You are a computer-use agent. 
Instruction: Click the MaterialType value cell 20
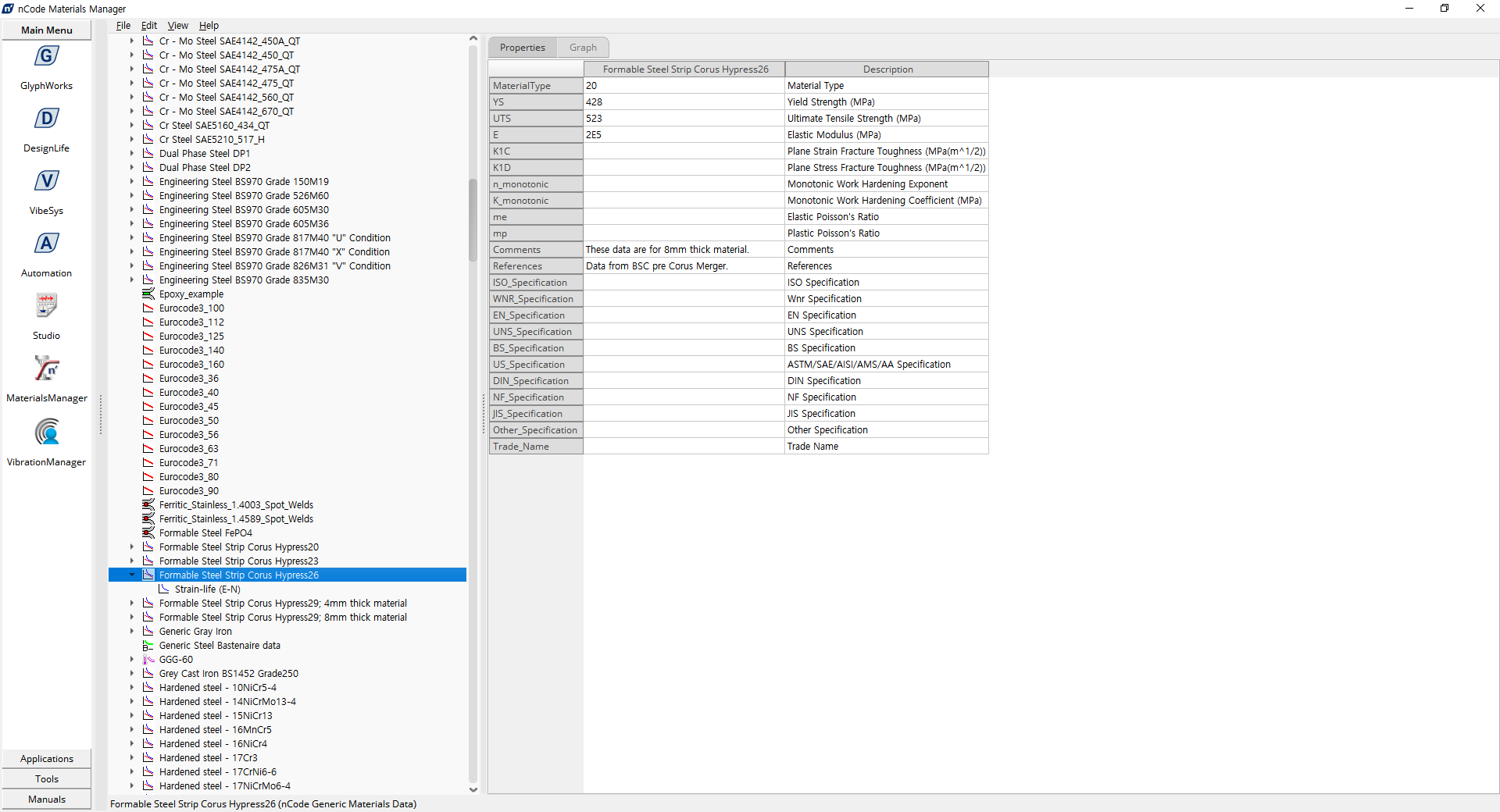[684, 86]
